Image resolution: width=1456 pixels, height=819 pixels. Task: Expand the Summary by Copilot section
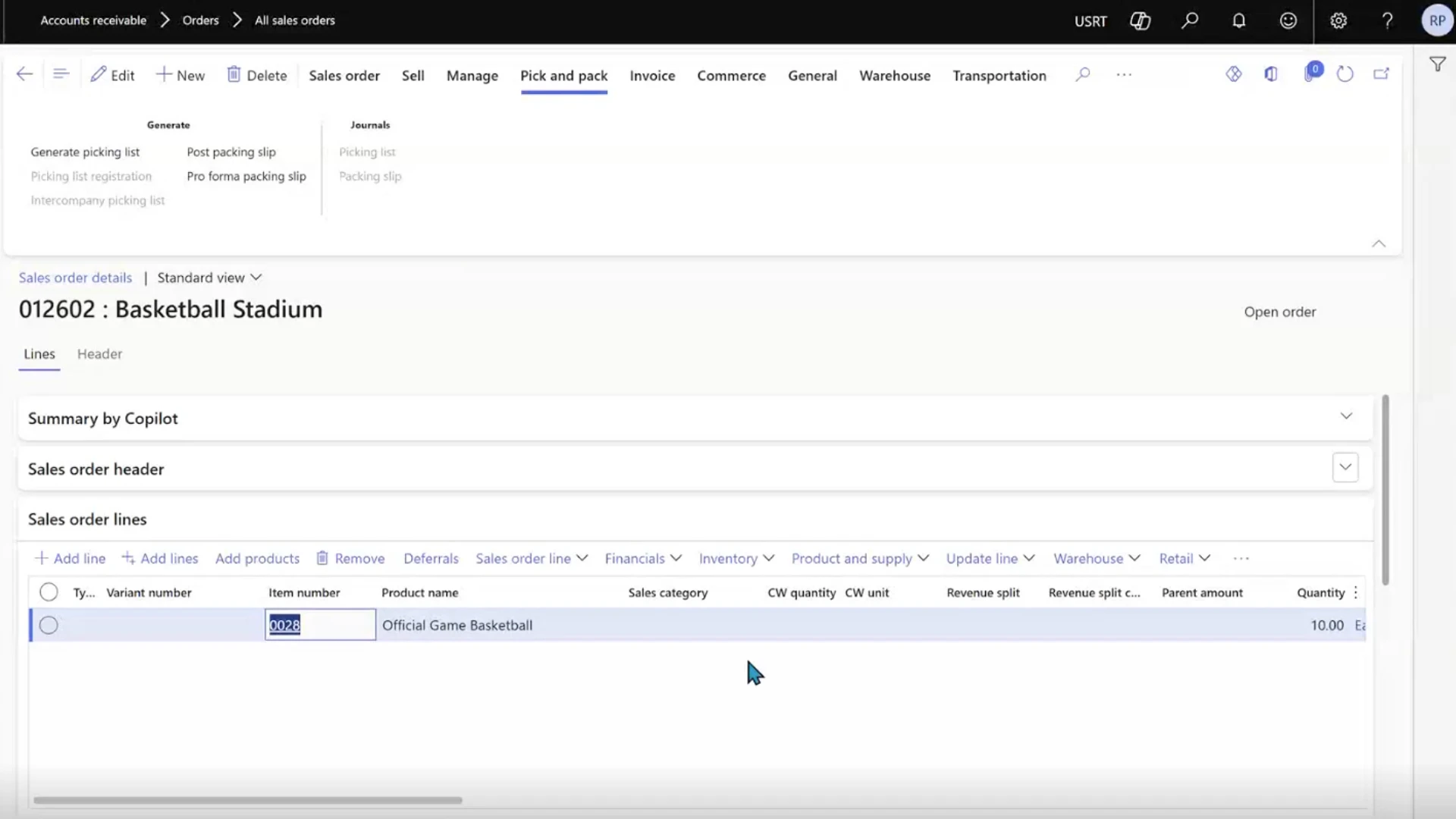click(1346, 416)
